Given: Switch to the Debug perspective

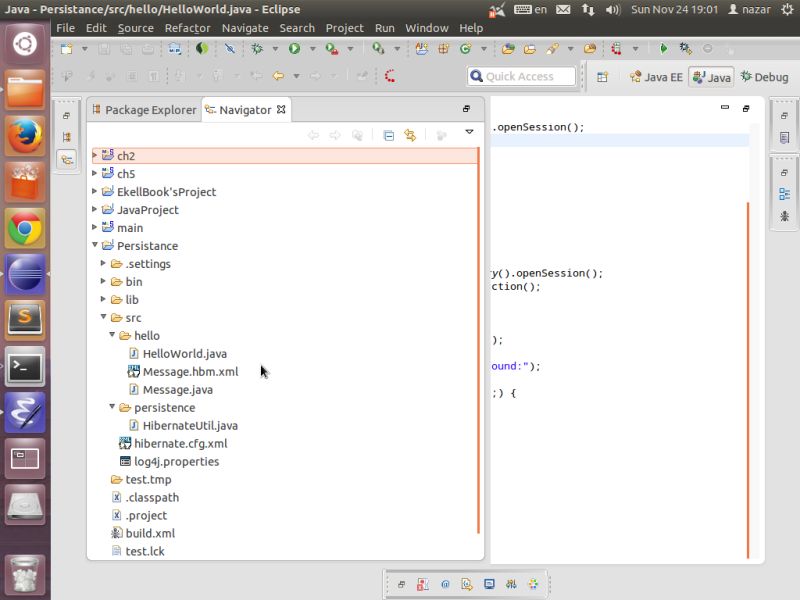Looking at the screenshot, I should pos(764,76).
